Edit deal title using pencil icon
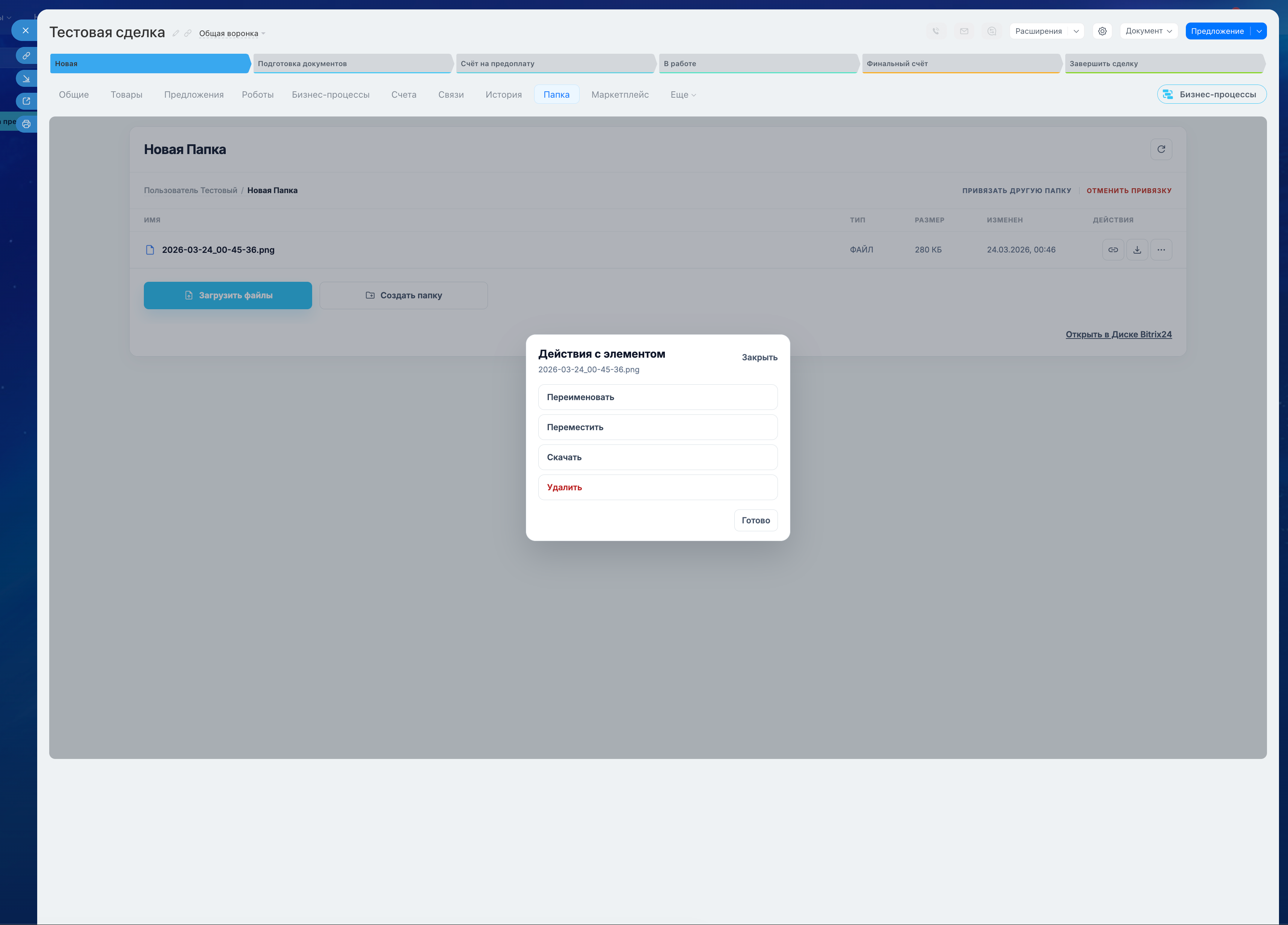 point(176,33)
